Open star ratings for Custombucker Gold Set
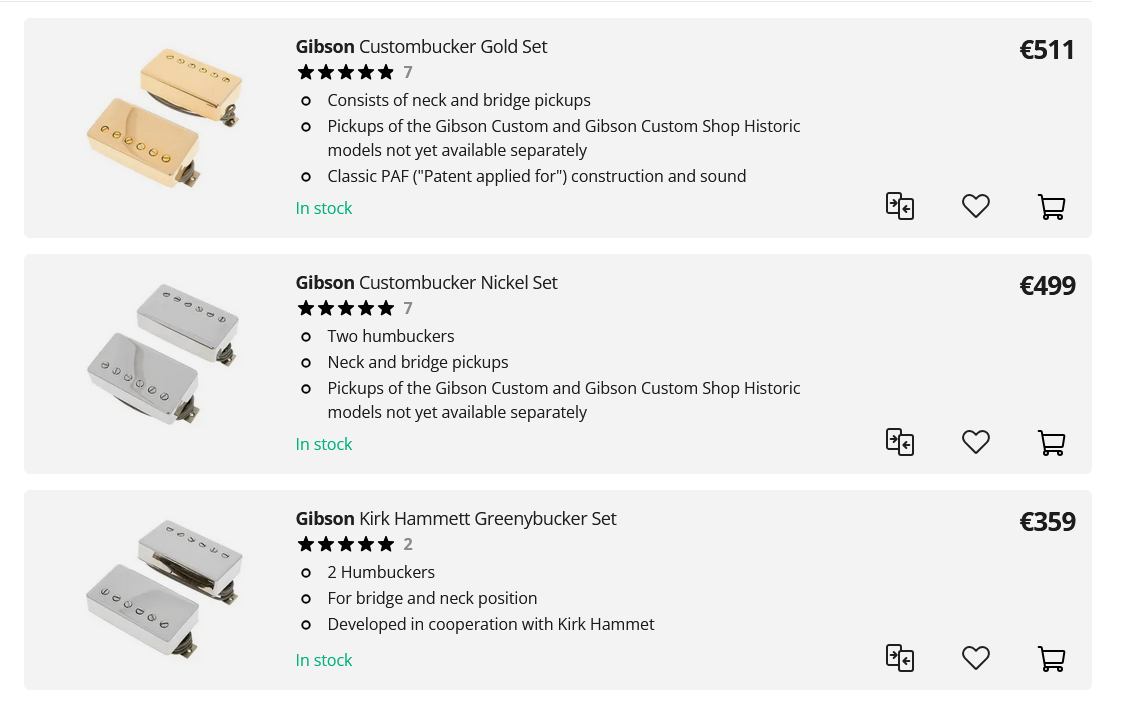Screen dimensions: 1131x702 coord(346,72)
